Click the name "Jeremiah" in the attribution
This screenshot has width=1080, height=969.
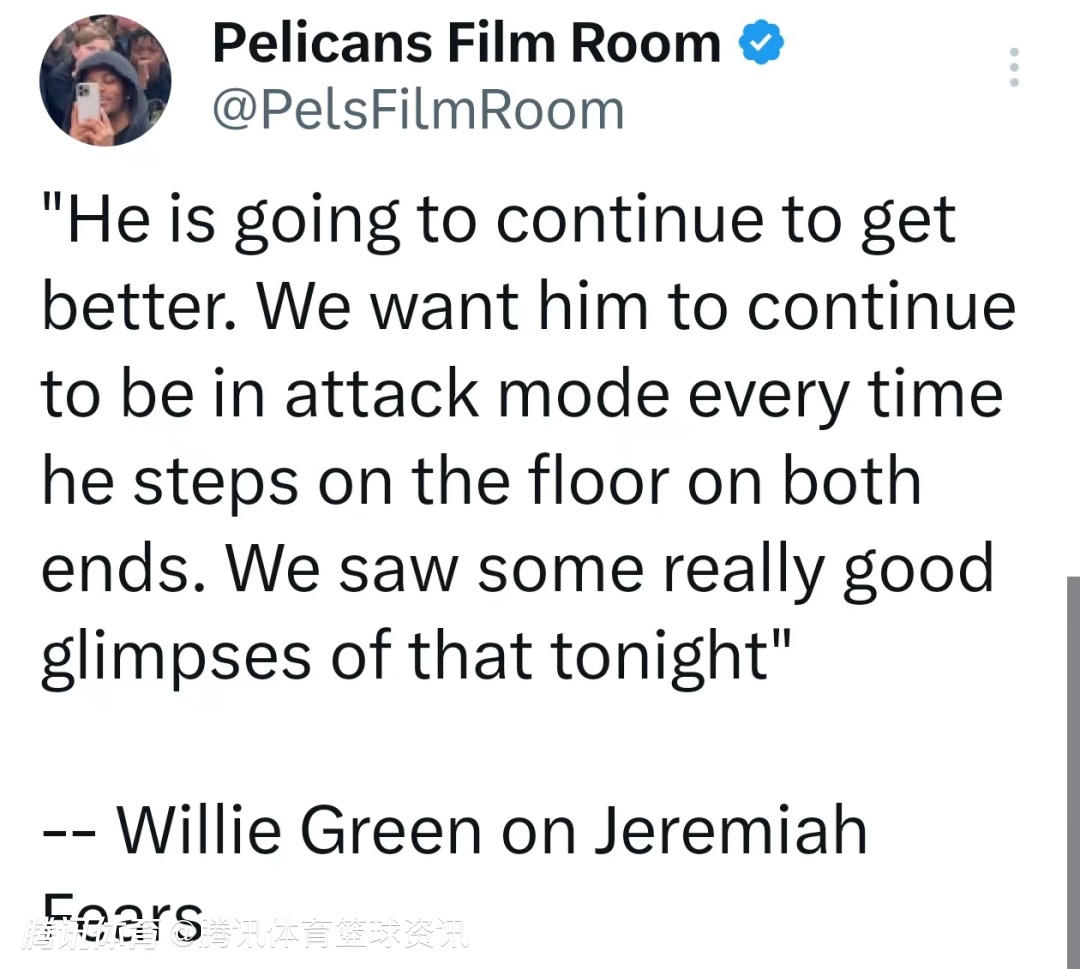730,831
